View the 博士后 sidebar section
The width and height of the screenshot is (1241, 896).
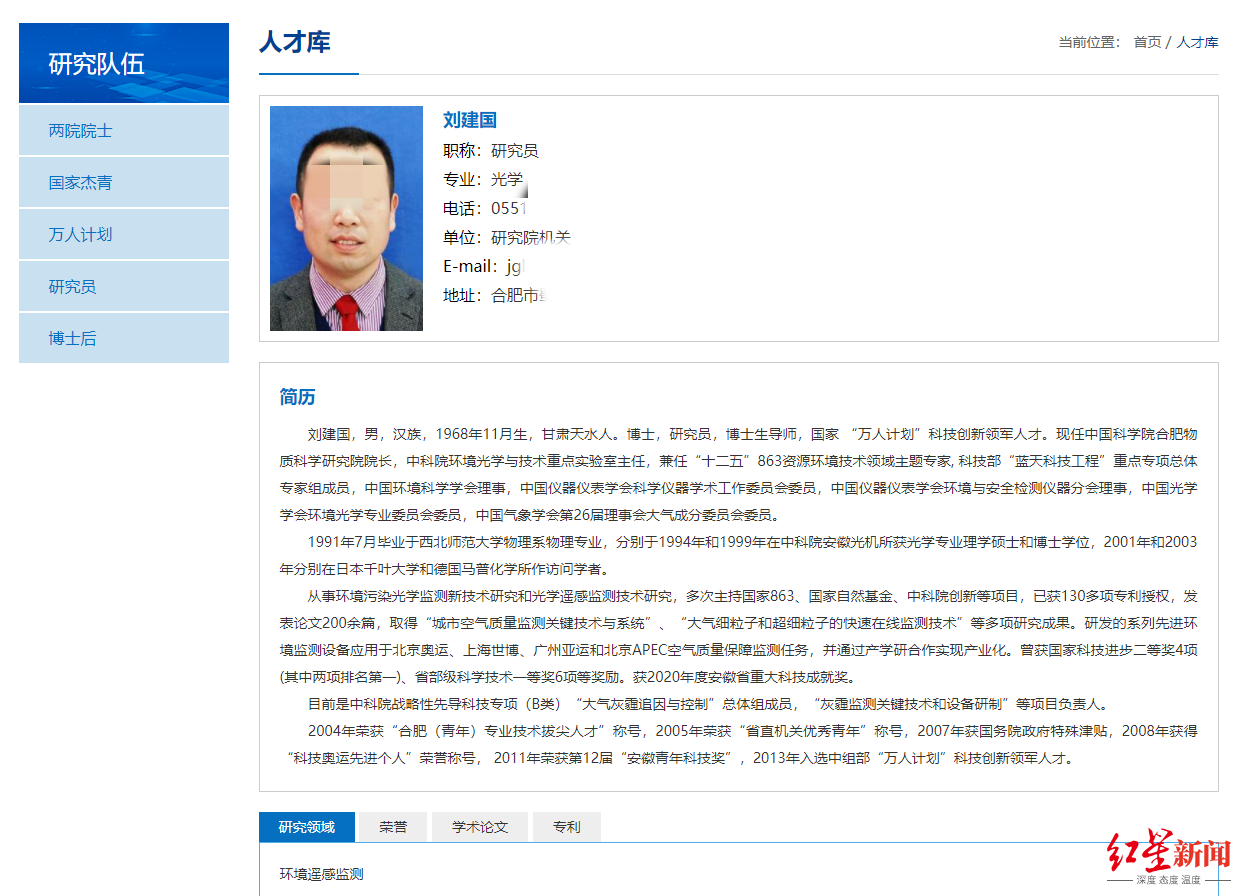(72, 338)
